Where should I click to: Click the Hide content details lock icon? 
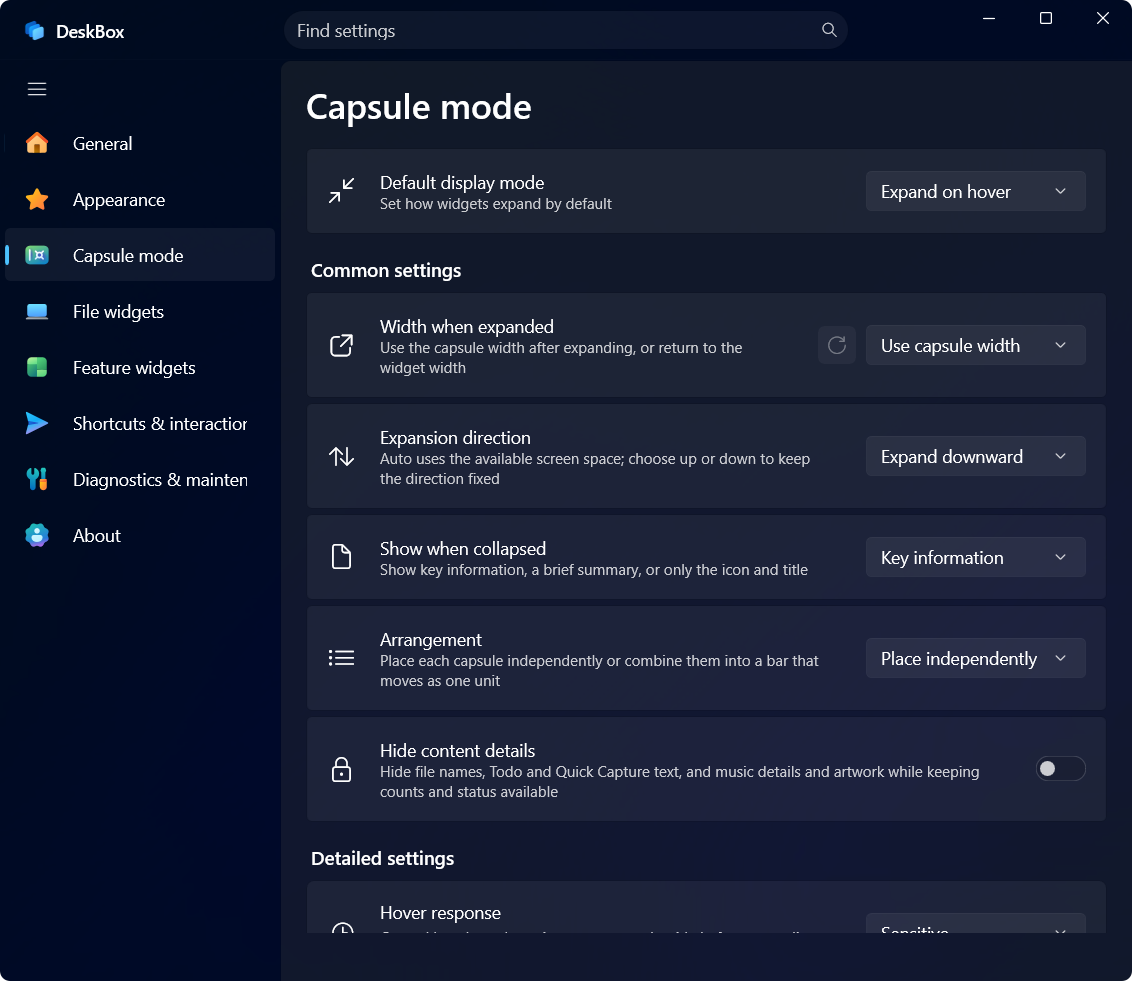tap(341, 769)
